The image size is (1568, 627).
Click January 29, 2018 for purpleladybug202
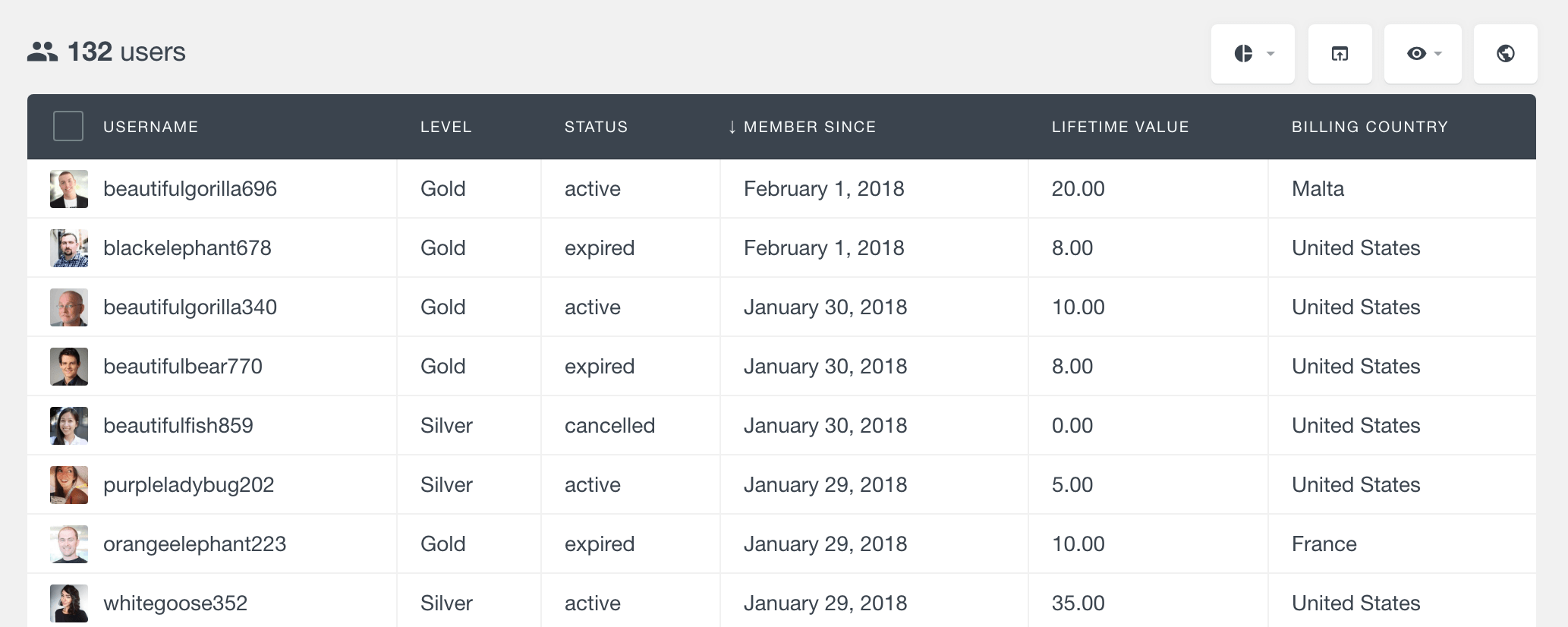tap(826, 485)
